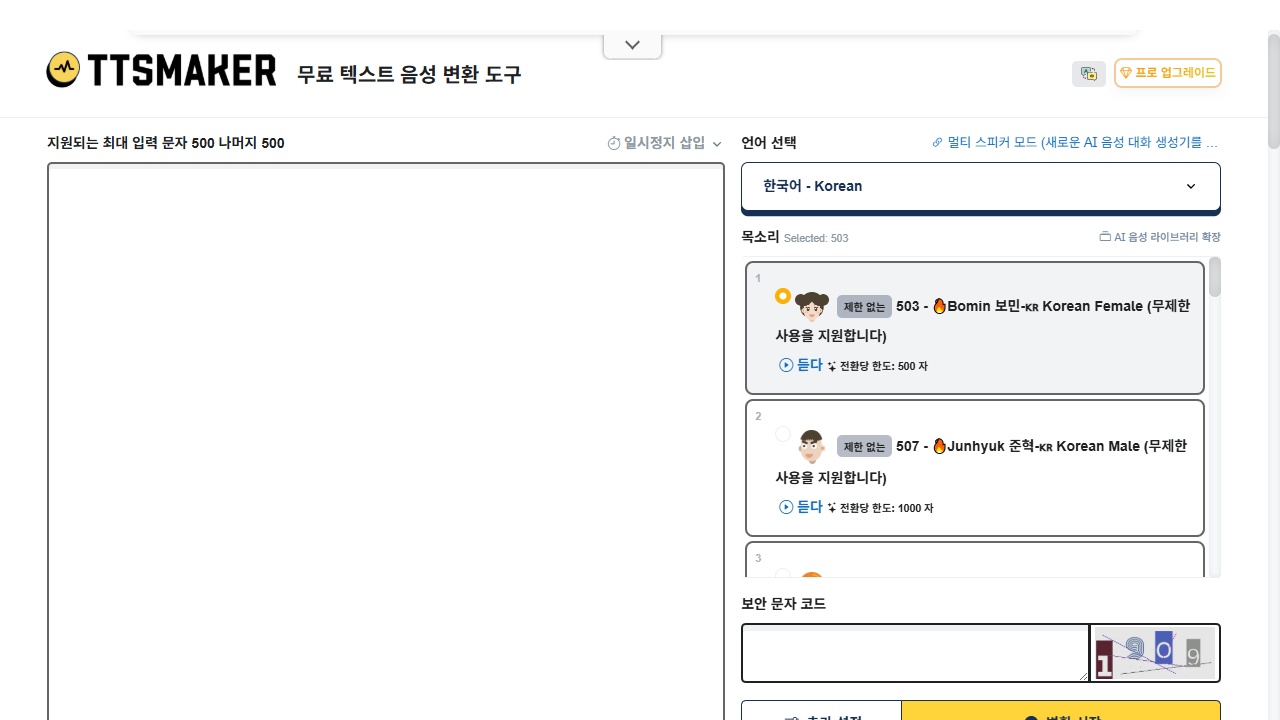
Task: Click the 1000 character limit text for Junhyuk
Action: tap(887, 508)
